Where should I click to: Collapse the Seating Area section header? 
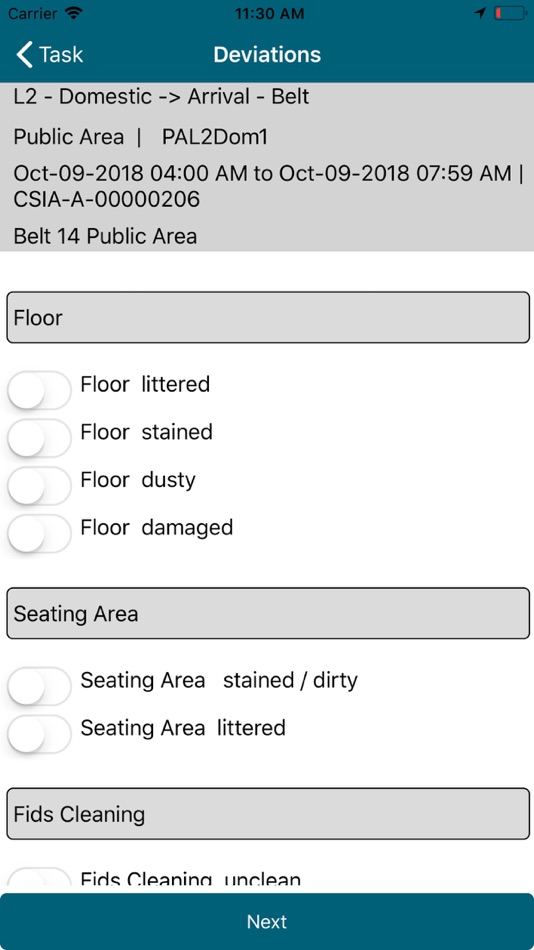[268, 613]
